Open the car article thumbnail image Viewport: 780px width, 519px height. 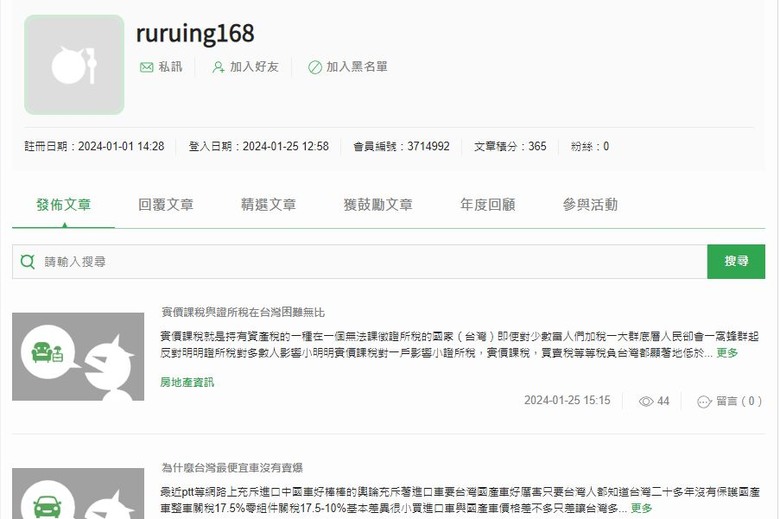point(78,494)
